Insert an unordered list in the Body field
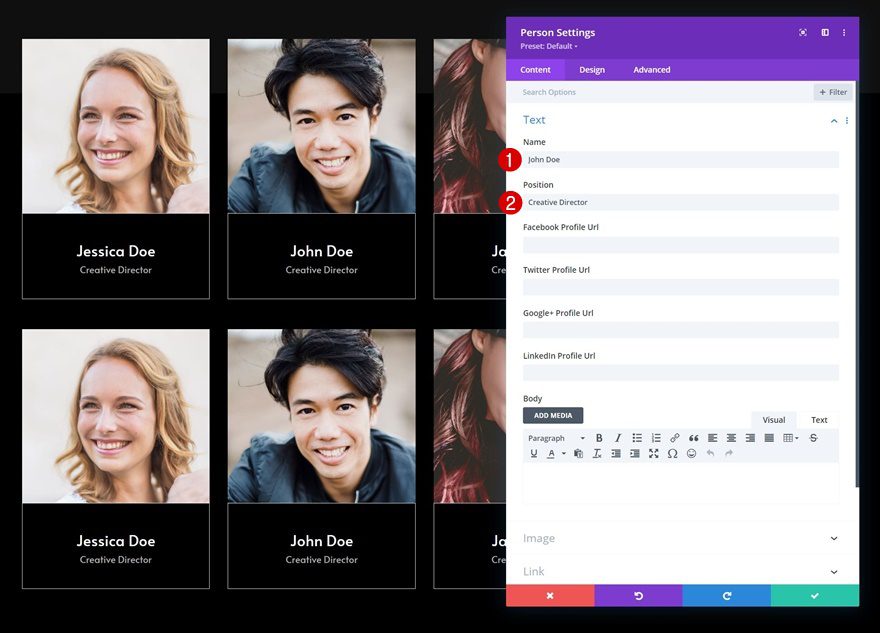The width and height of the screenshot is (880, 633). (636, 437)
